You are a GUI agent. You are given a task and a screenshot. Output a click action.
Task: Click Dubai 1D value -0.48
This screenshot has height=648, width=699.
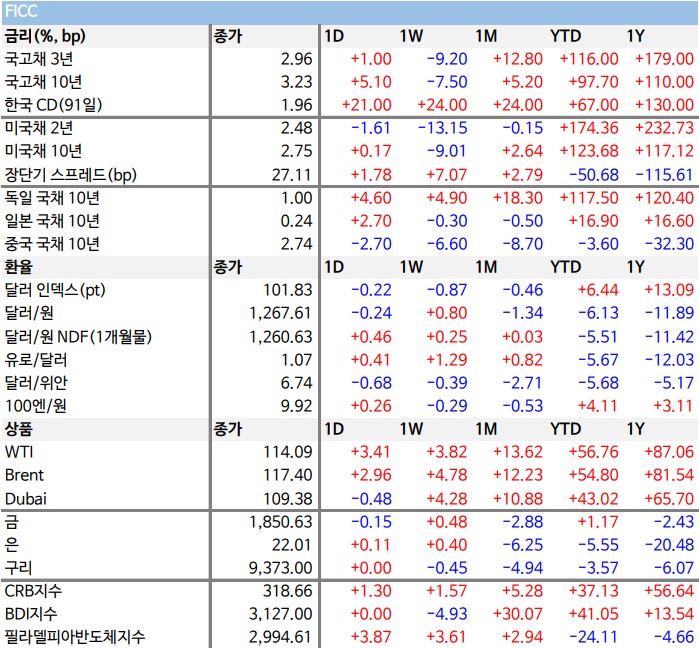tap(371, 499)
